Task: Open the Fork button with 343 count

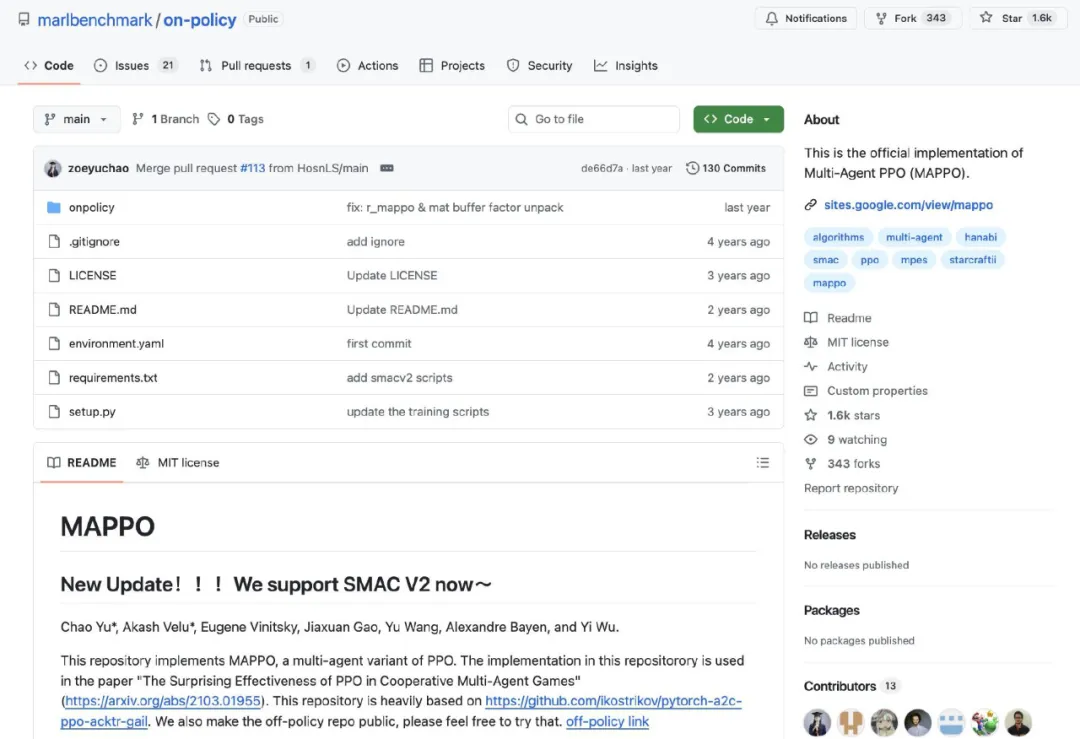Action: (x=911, y=18)
